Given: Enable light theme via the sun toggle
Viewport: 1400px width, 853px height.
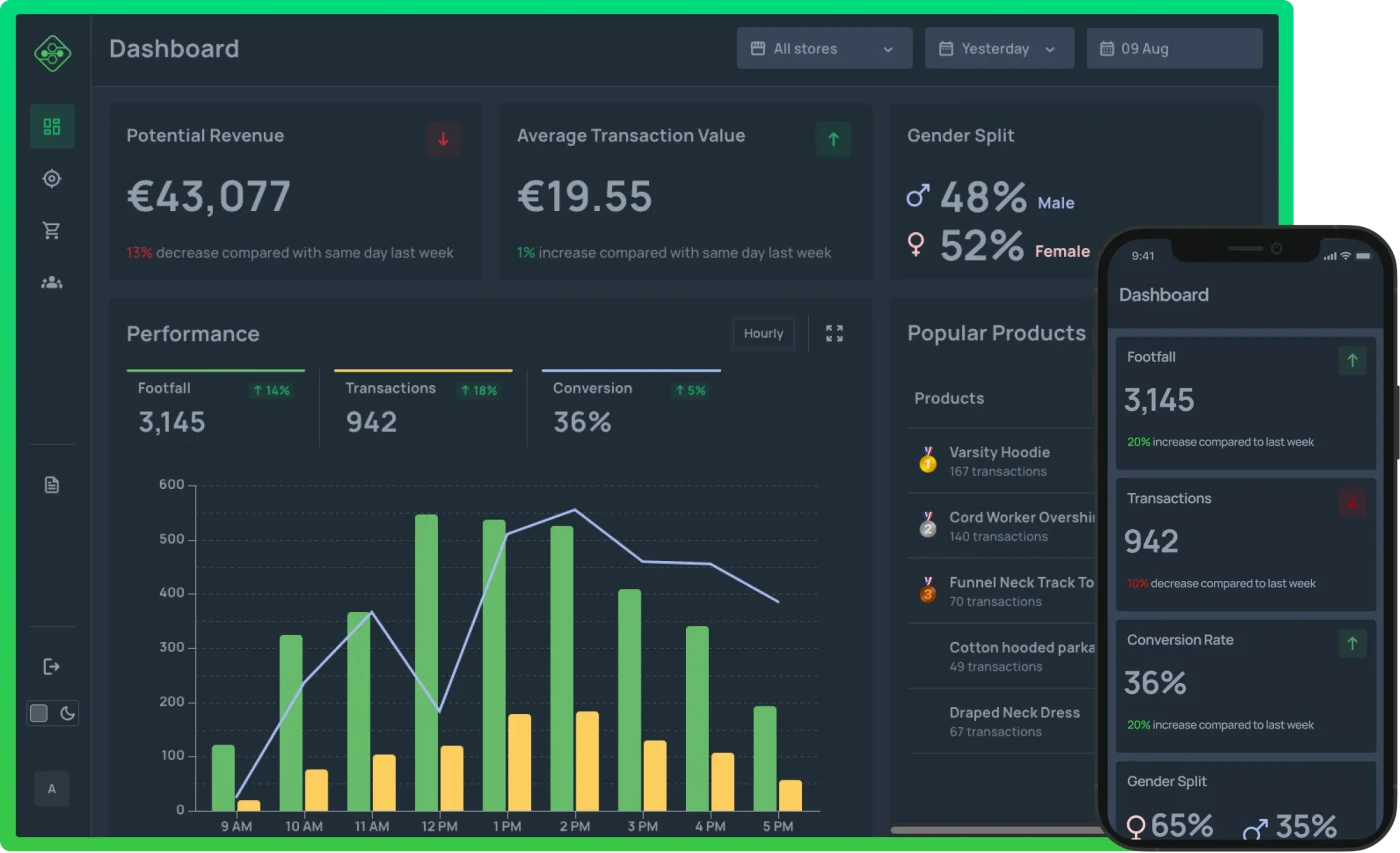Looking at the screenshot, I should 38,713.
